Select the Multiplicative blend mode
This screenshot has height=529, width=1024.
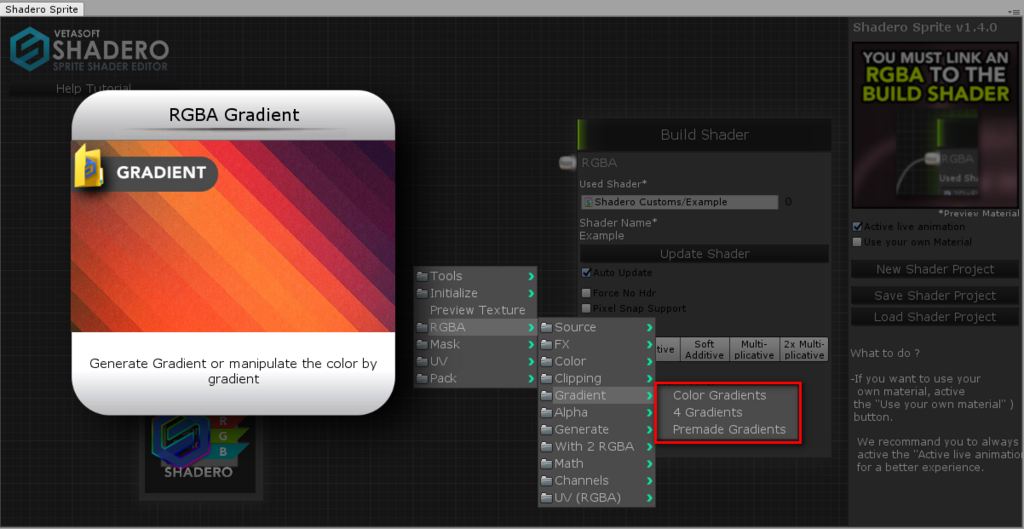point(754,349)
